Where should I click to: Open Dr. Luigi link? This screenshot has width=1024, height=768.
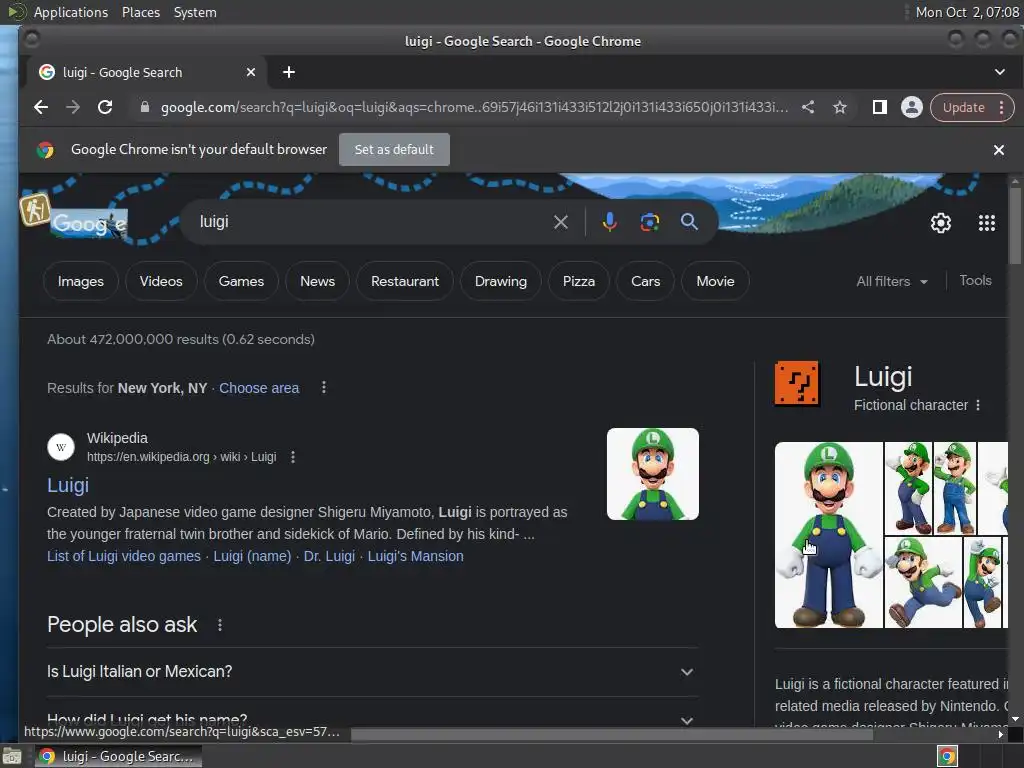tap(329, 556)
